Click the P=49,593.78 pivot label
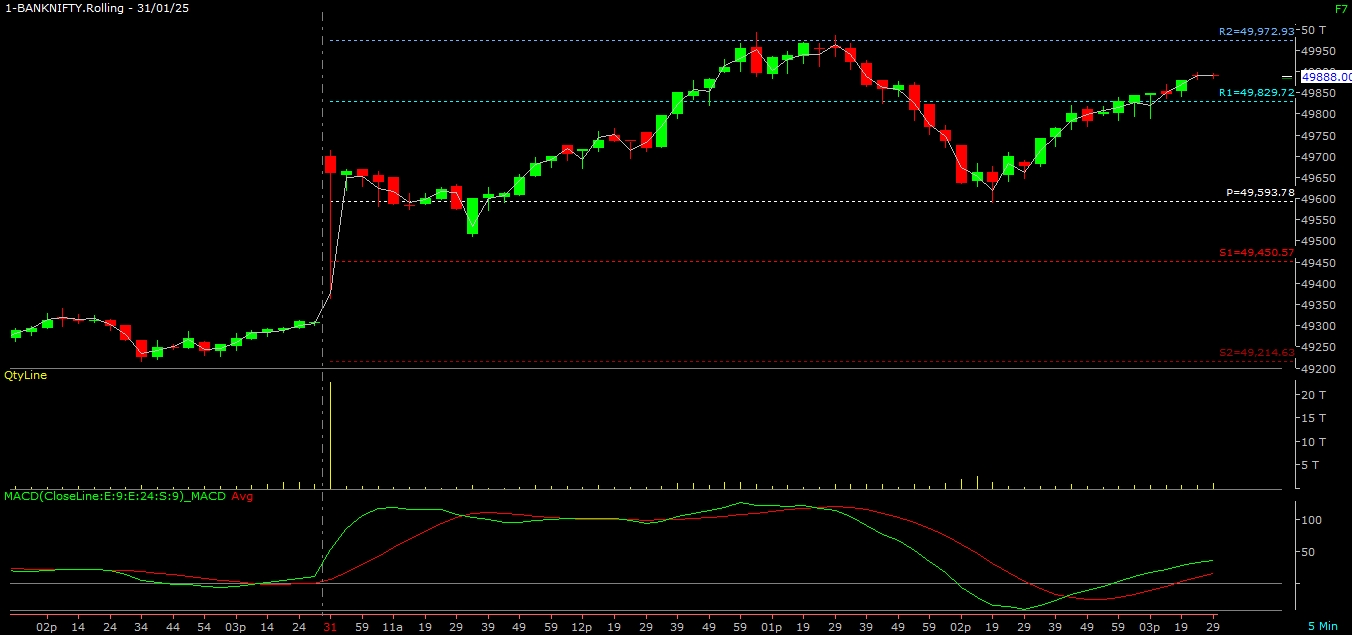The image size is (1352, 635). (1260, 192)
